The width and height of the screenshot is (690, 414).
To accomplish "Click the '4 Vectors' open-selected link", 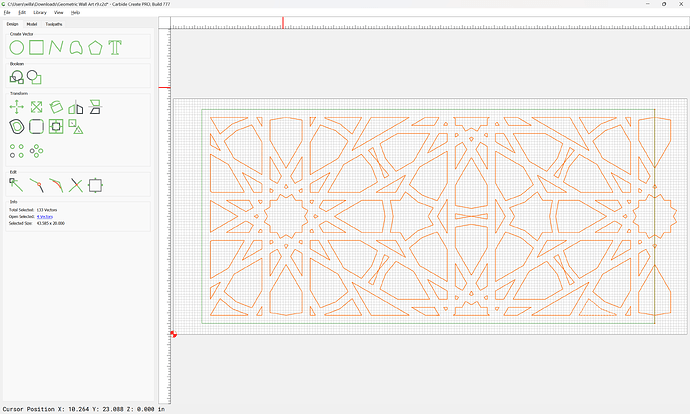I will (44, 216).
